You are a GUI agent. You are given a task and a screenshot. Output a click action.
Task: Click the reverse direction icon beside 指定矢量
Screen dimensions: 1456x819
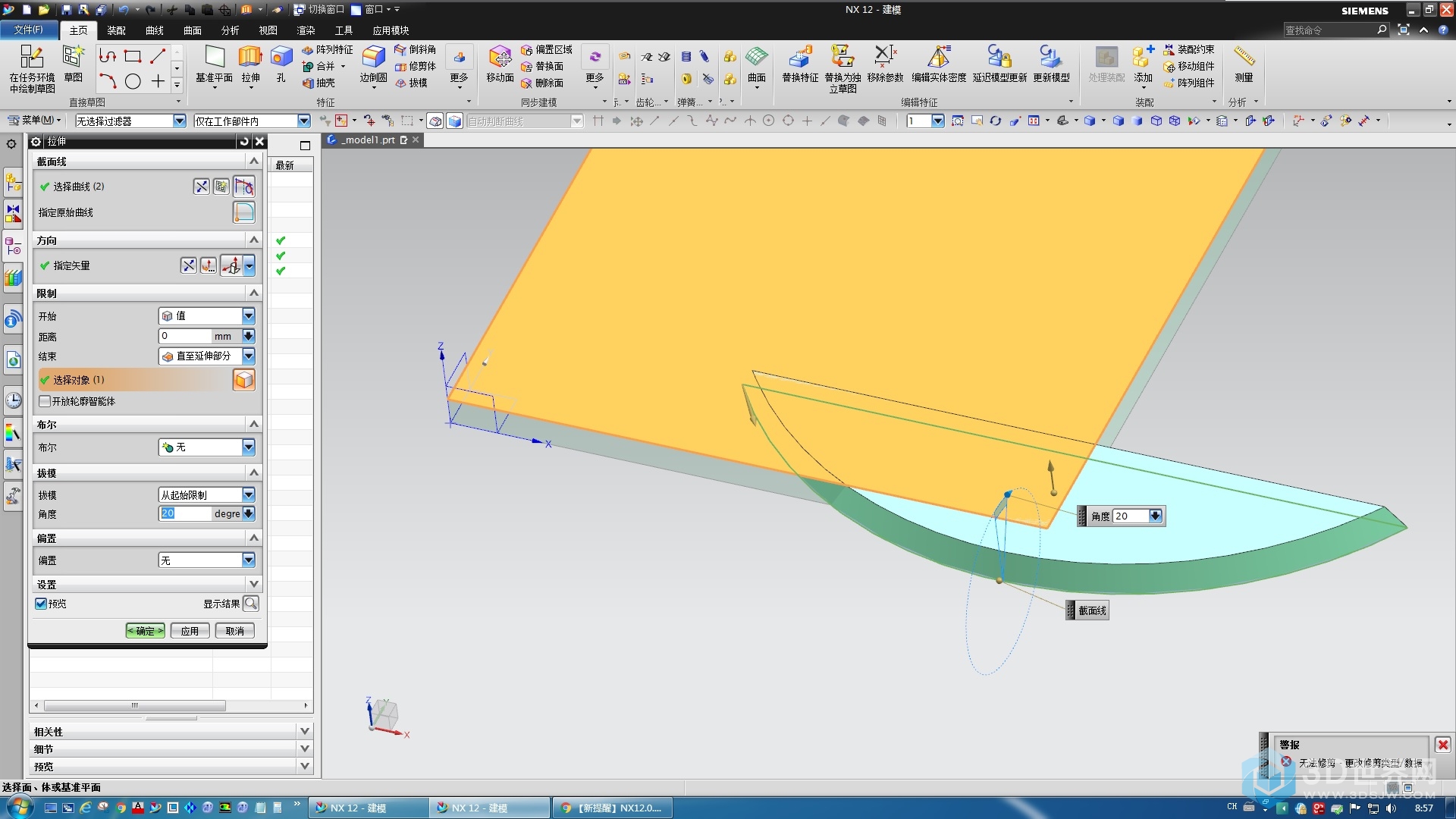(189, 265)
